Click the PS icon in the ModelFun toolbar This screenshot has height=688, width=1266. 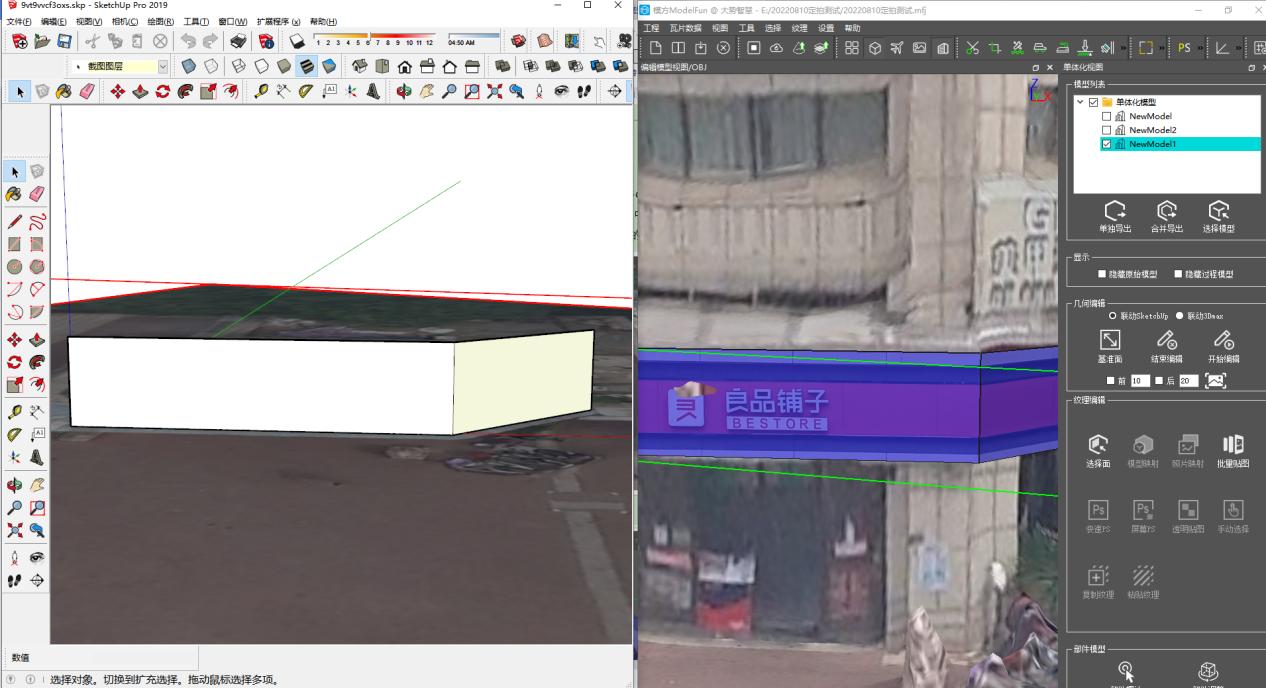(1184, 47)
